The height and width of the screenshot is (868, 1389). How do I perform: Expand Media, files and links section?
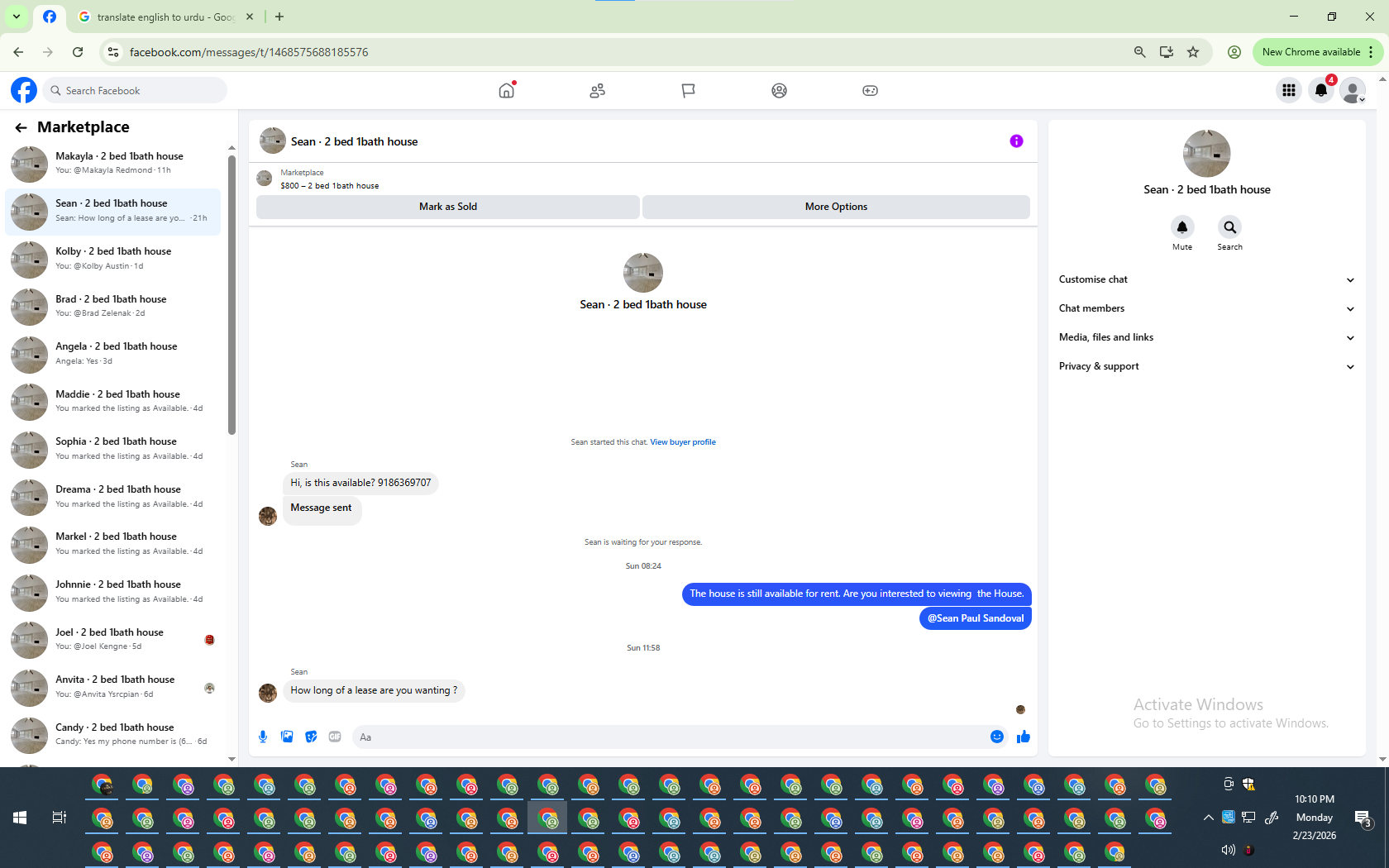pos(1206,337)
